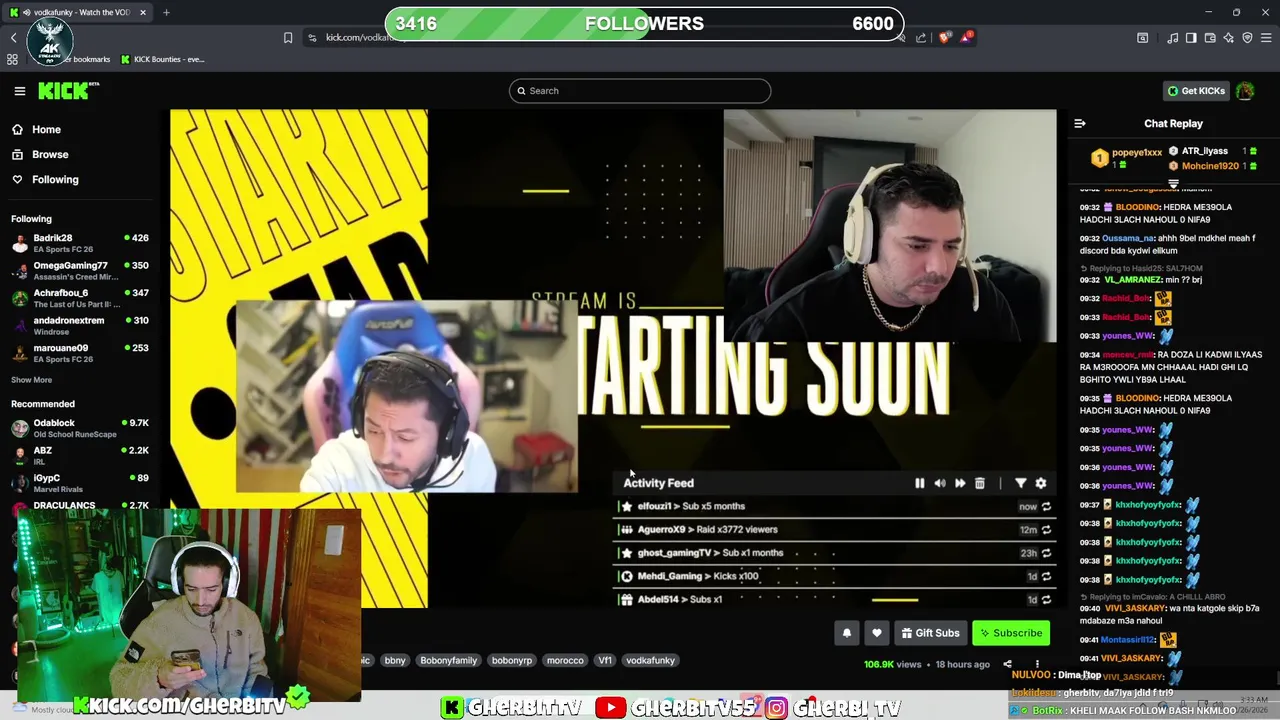
Task: Open browser media control music icon
Action: (x=1172, y=38)
